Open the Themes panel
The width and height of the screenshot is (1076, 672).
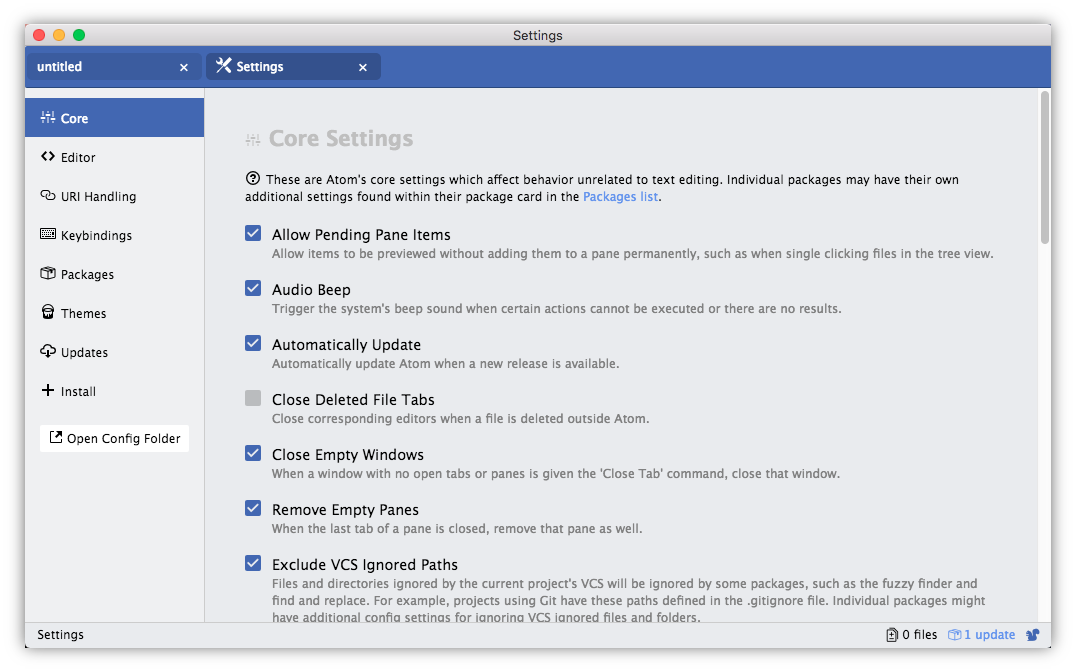[x=115, y=314]
